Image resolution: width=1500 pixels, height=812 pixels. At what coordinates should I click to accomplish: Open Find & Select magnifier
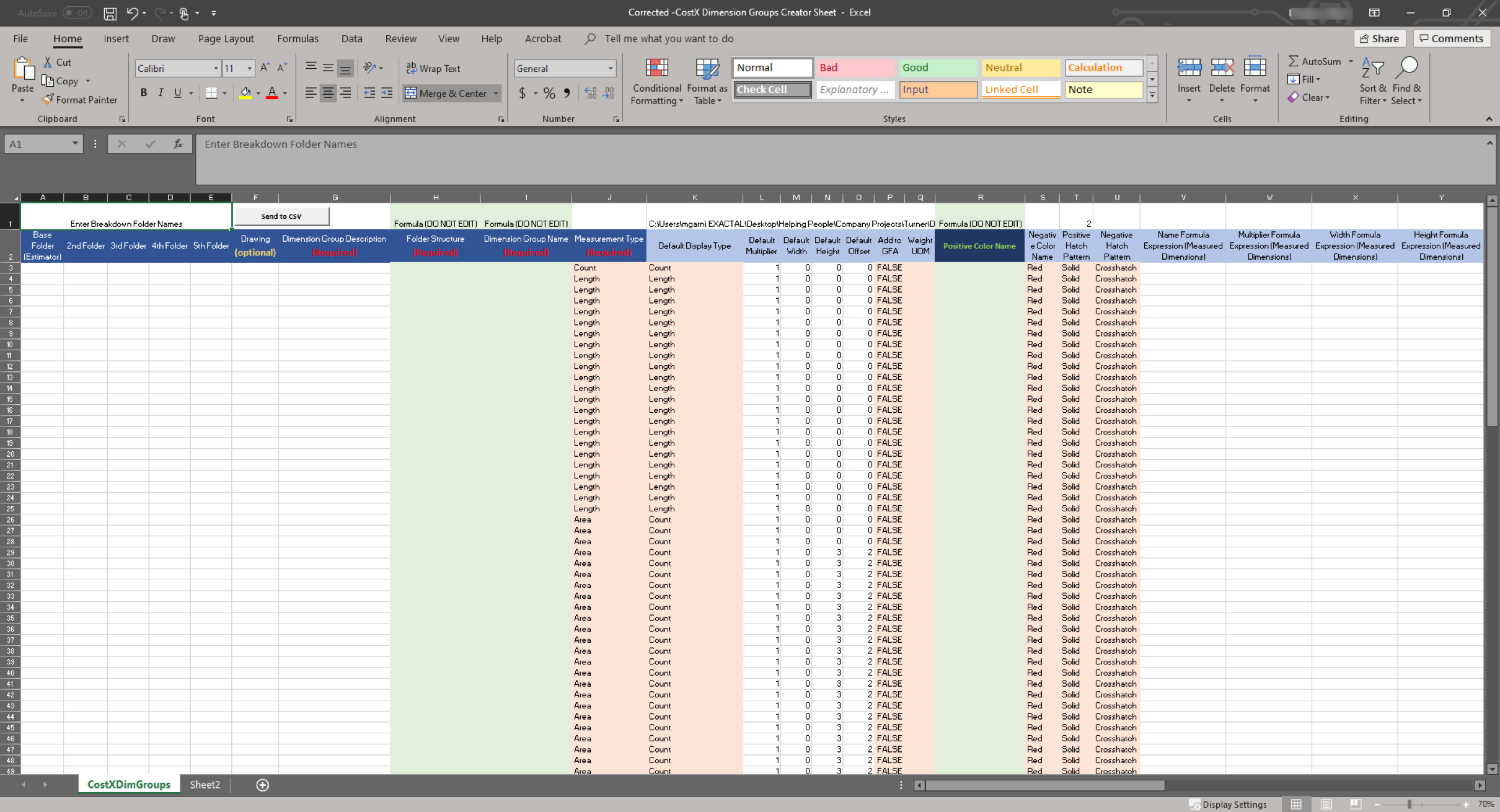pos(1406,68)
